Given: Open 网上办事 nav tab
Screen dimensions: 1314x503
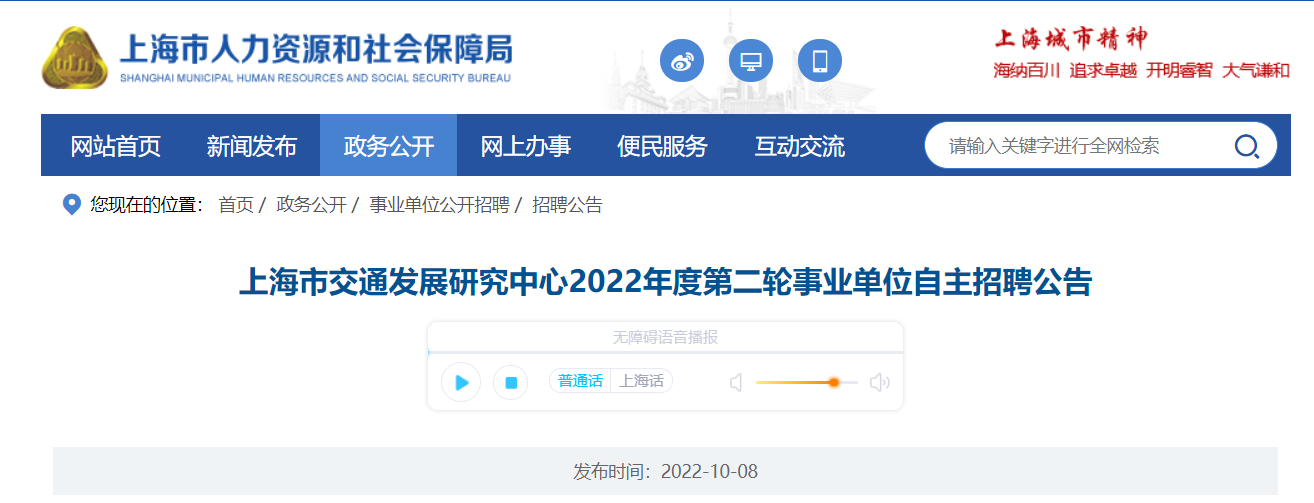Looking at the screenshot, I should (x=526, y=145).
